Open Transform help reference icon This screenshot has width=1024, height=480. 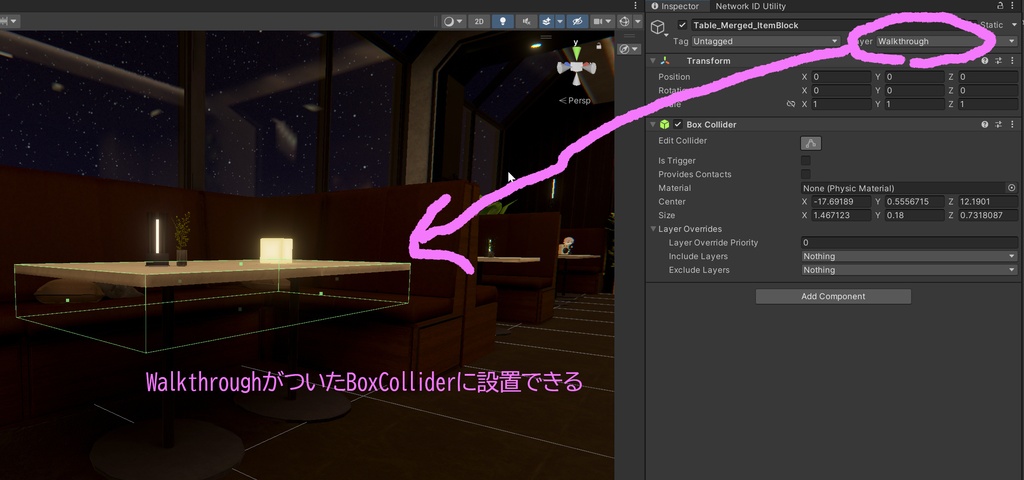coord(985,61)
